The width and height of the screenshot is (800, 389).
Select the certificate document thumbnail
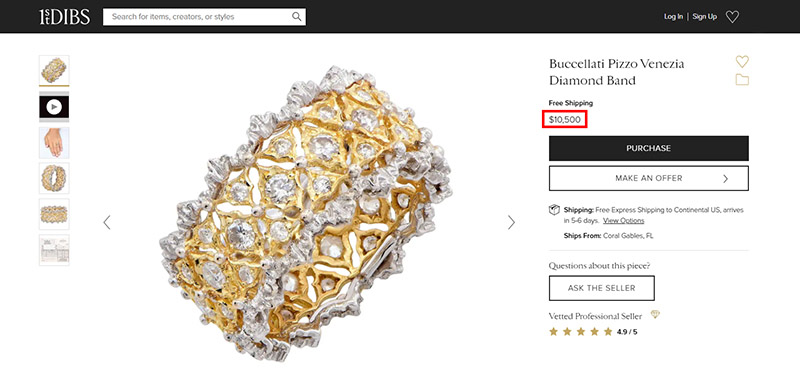coord(54,250)
